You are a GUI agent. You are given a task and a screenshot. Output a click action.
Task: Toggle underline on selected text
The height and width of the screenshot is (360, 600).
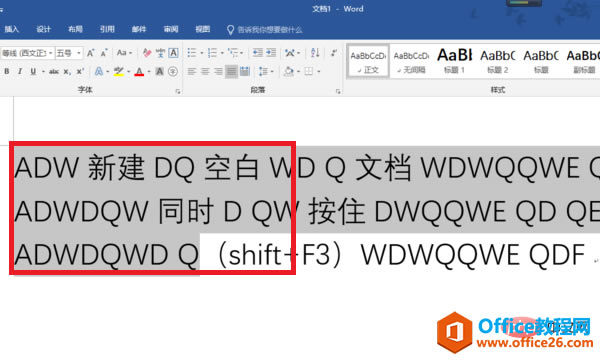[33, 72]
